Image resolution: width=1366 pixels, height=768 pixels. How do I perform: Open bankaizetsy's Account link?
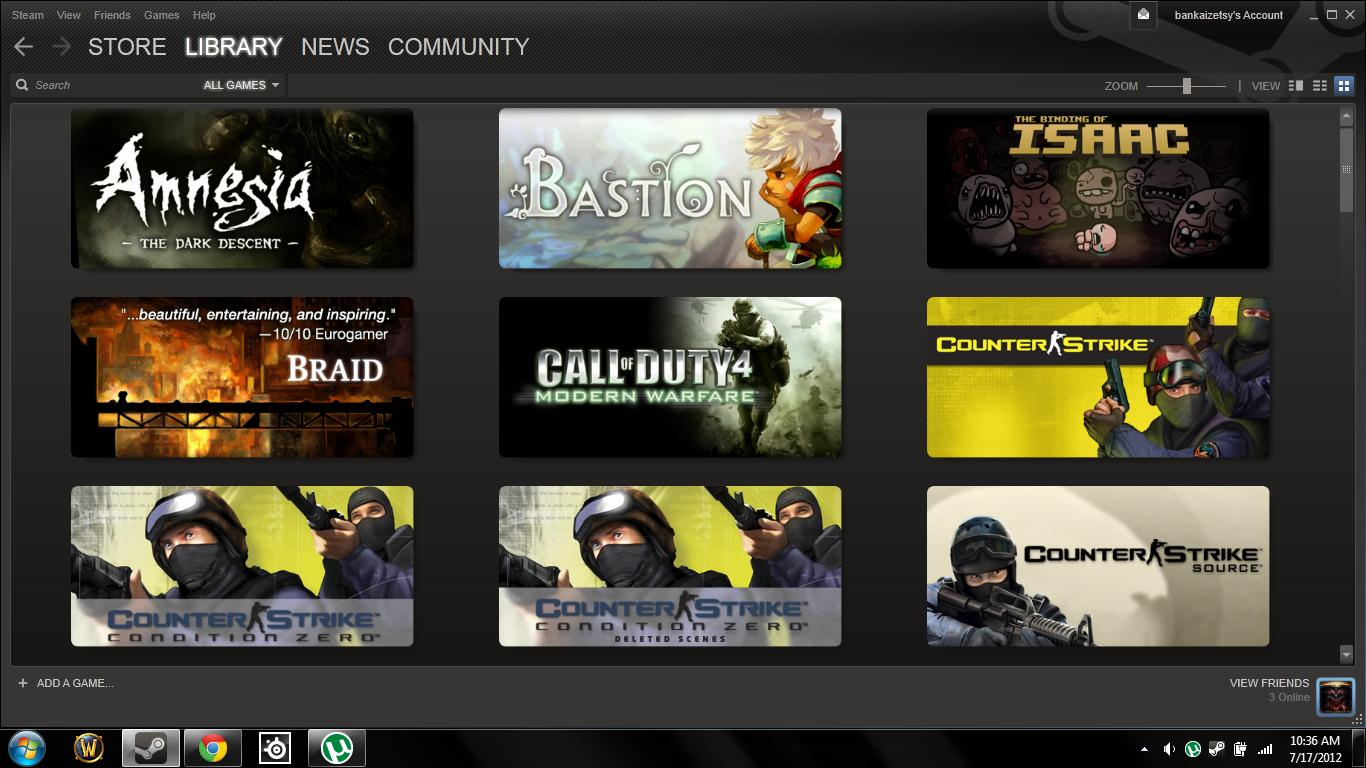click(x=1228, y=15)
